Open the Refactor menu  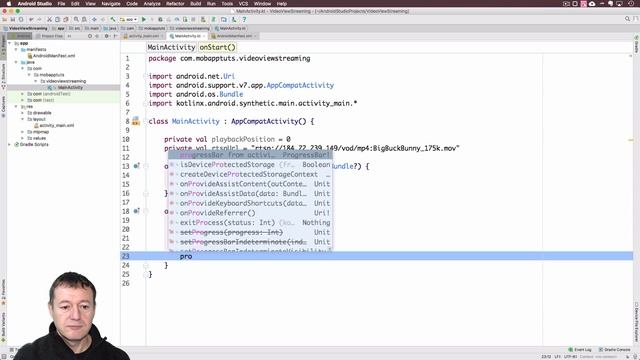tap(175, 3)
